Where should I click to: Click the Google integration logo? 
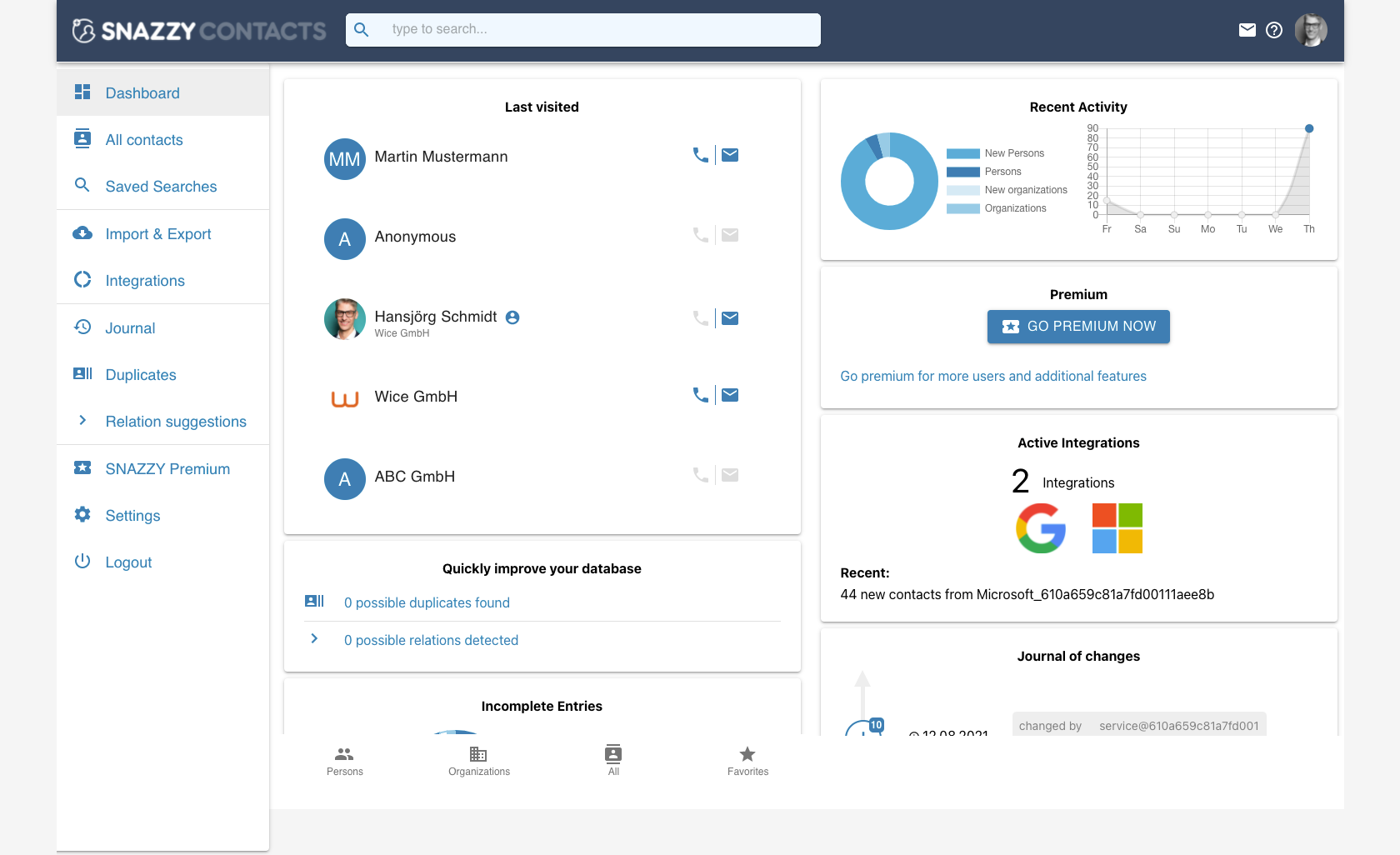(1041, 528)
